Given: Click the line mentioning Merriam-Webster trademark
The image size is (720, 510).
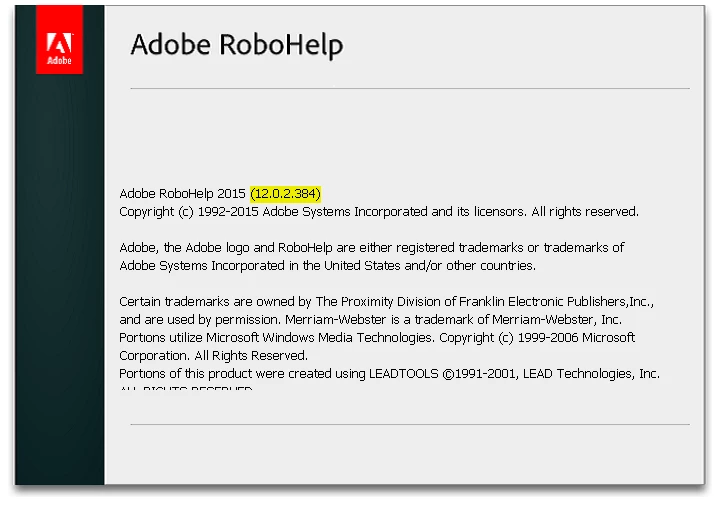Looking at the screenshot, I should (370, 319).
